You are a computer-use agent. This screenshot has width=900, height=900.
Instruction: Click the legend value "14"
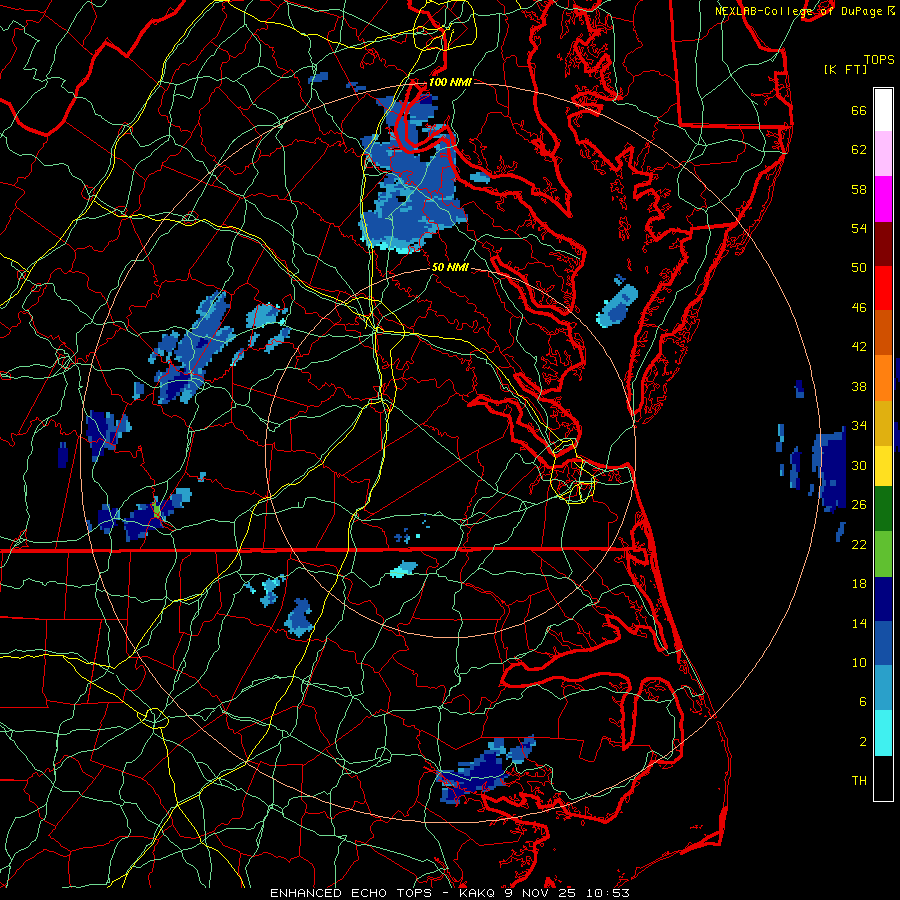[x=859, y=623]
